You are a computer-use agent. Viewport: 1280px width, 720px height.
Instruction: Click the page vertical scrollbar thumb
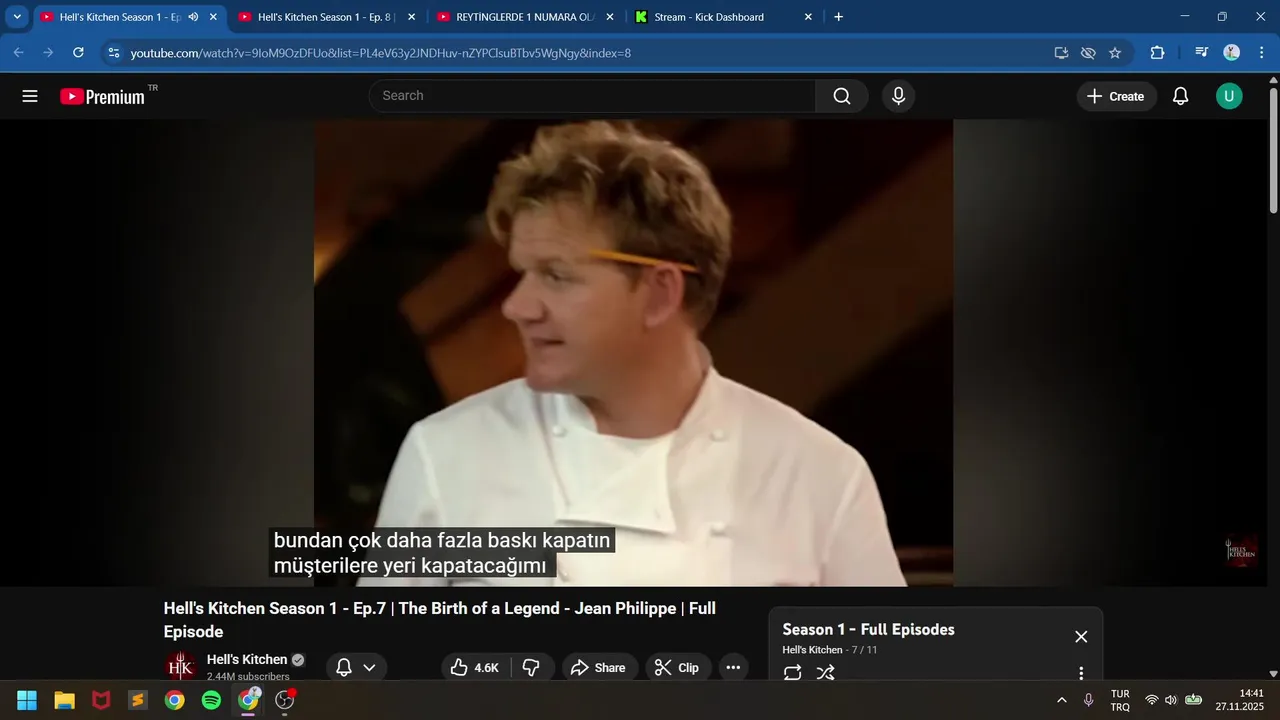[x=1273, y=150]
